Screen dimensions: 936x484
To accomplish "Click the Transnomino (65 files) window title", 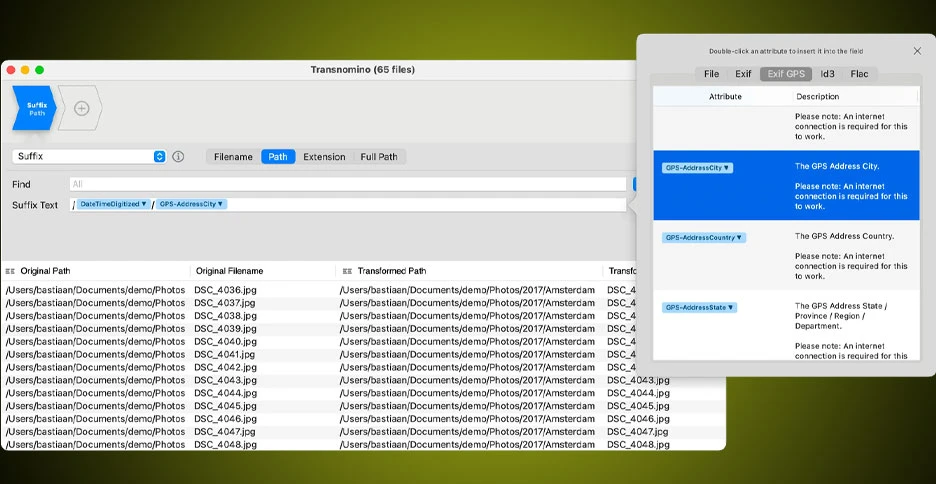I will 362,70.
